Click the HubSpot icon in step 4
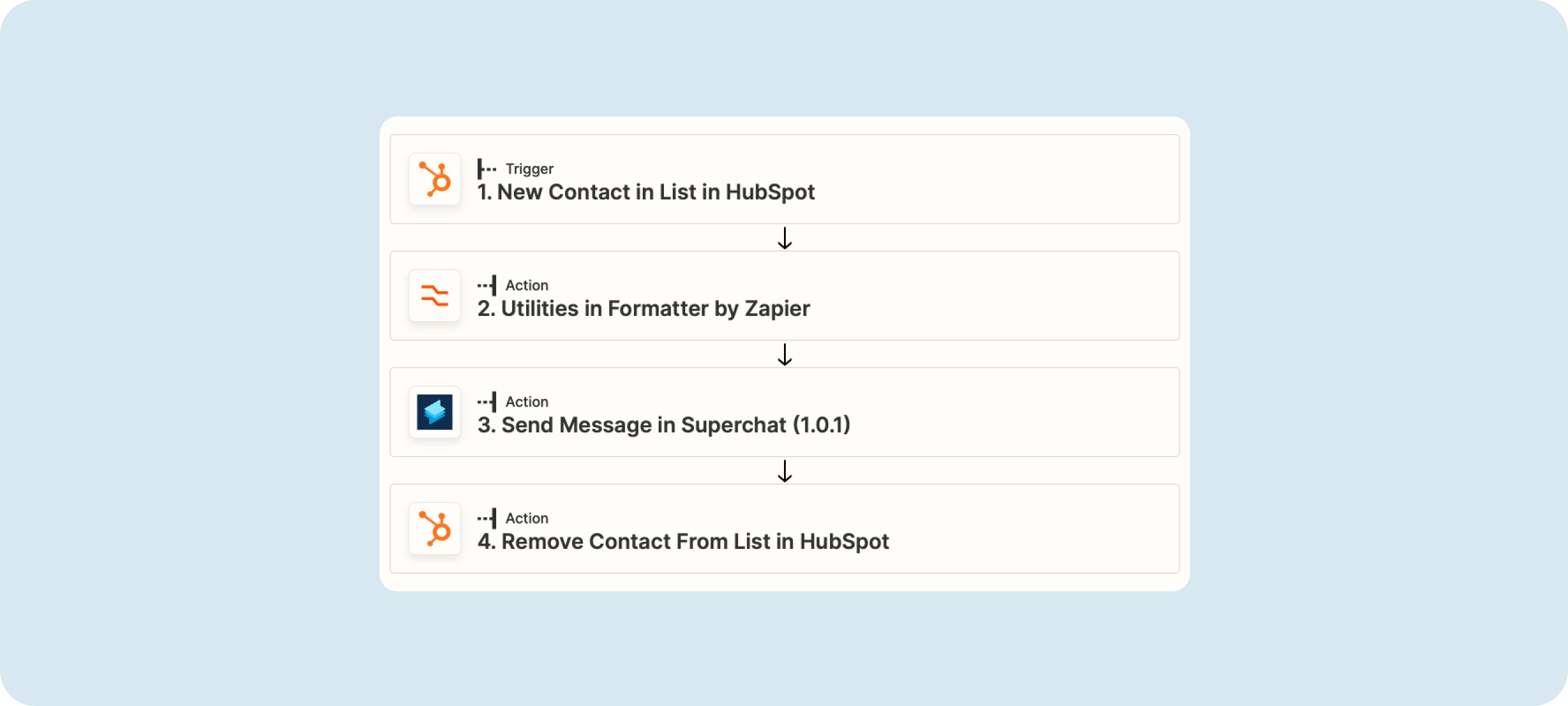1568x706 pixels. 434,528
